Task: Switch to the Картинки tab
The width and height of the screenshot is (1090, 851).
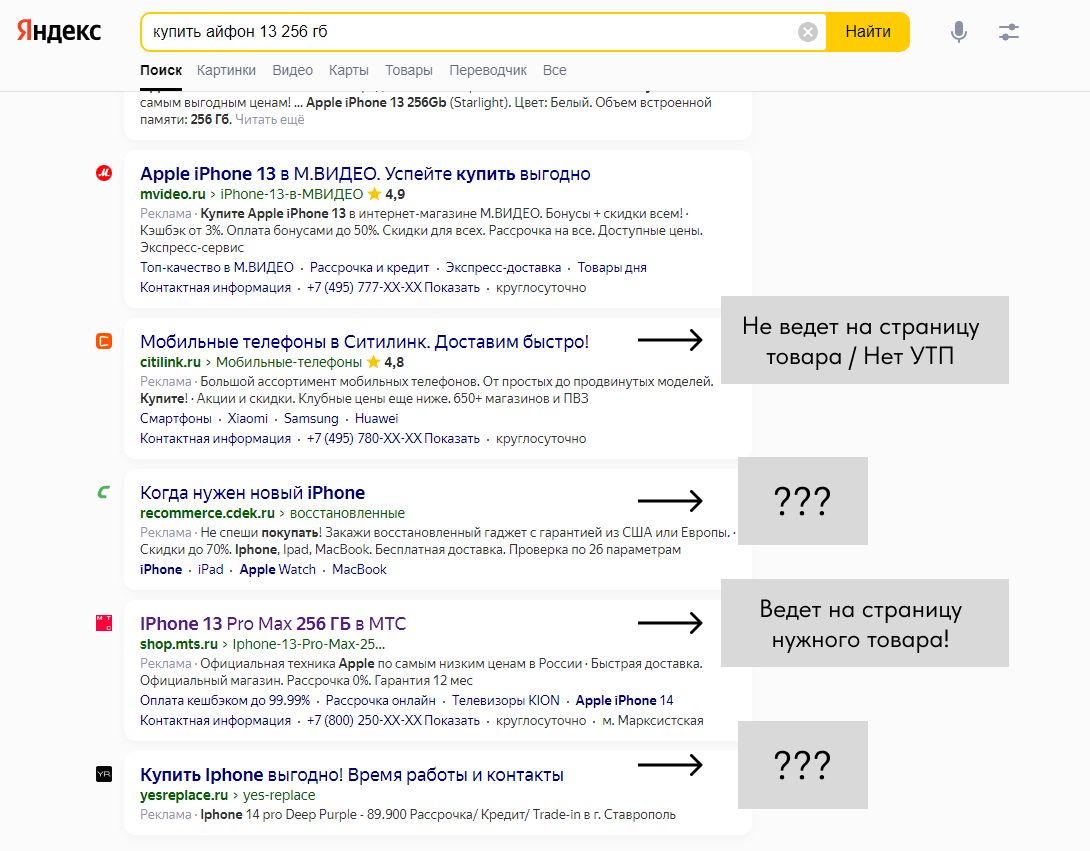Action: 226,70
